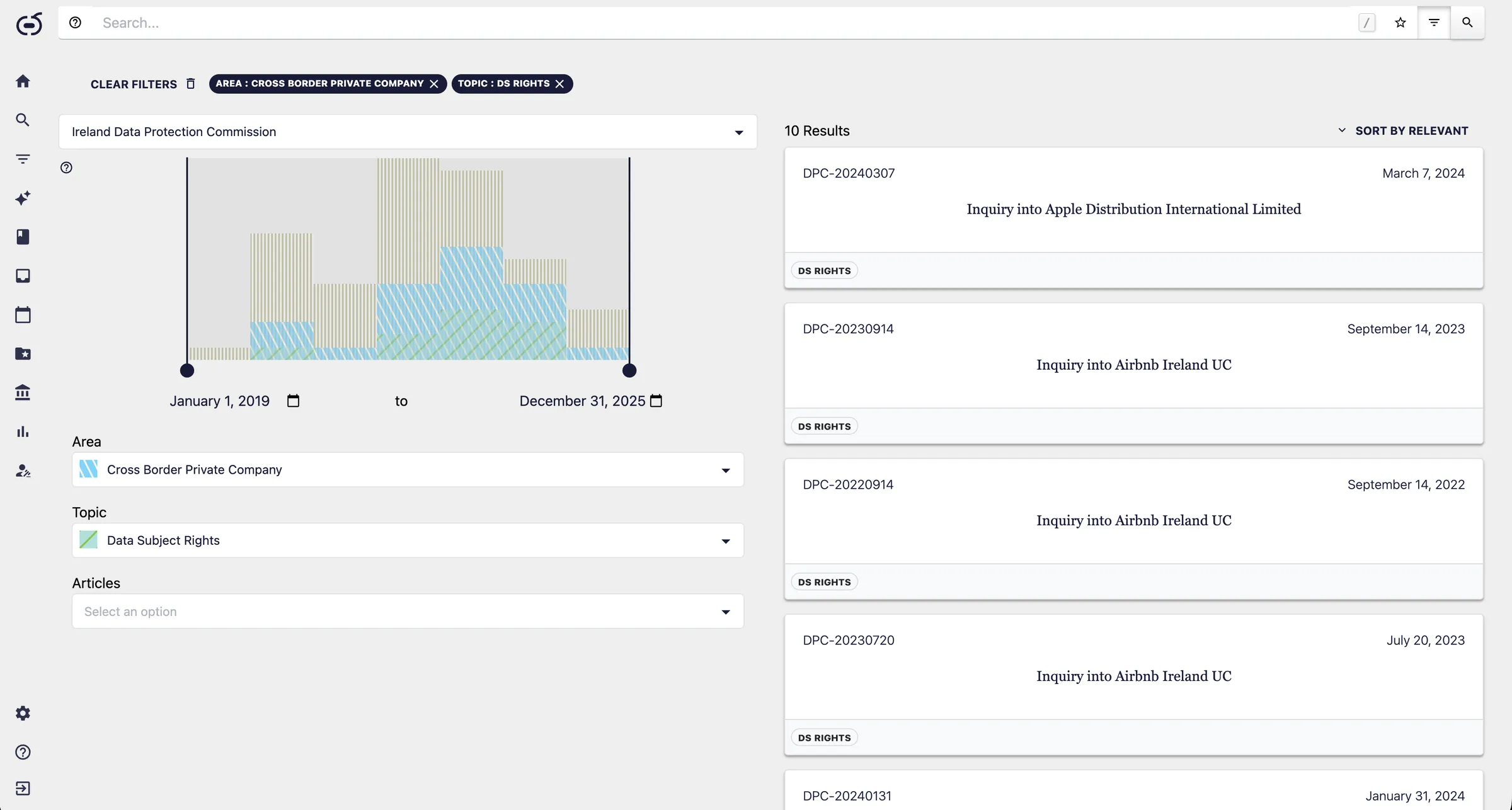Click the DPC-20230720 reference text
Screen dimensions: 1512x810
tap(849, 640)
